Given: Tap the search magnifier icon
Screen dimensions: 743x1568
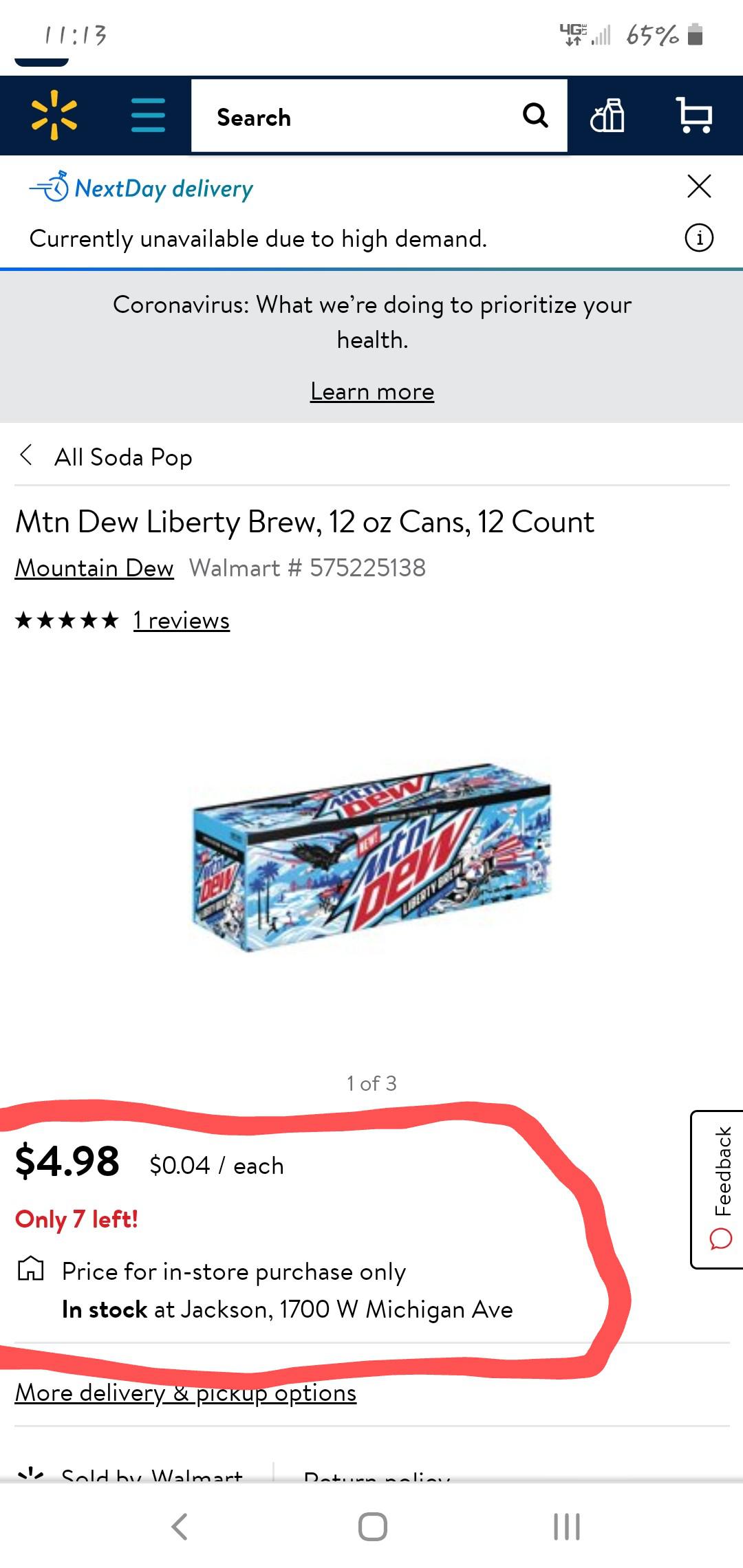Looking at the screenshot, I should tap(535, 115).
